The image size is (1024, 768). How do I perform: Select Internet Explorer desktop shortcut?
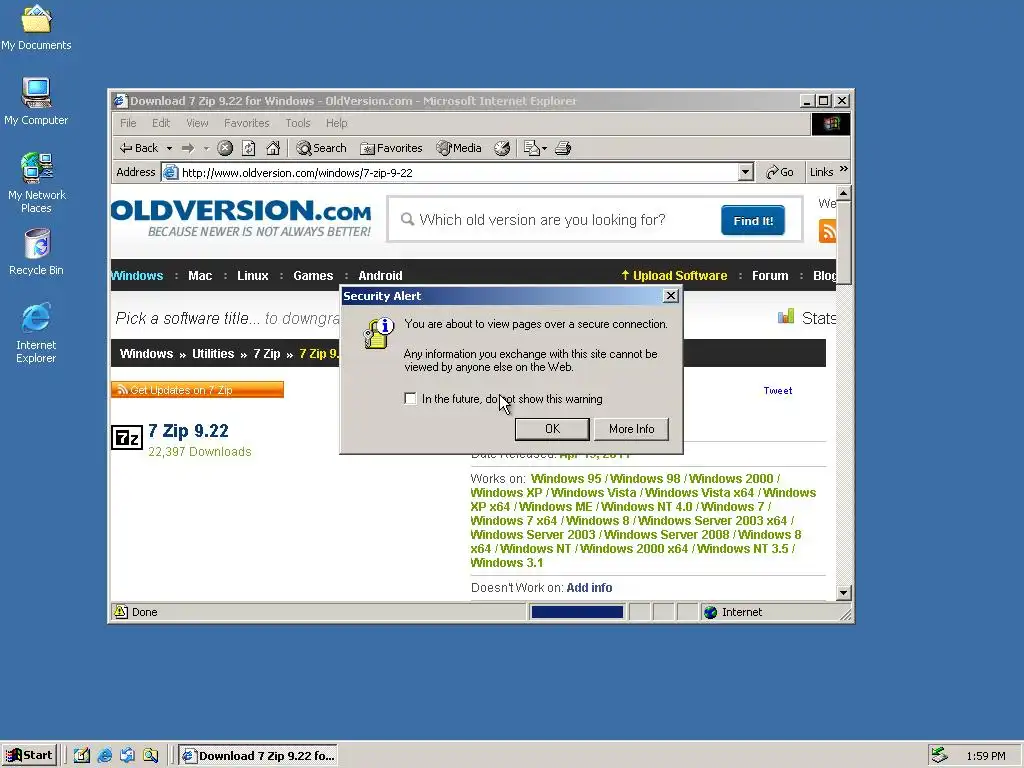[x=36, y=332]
